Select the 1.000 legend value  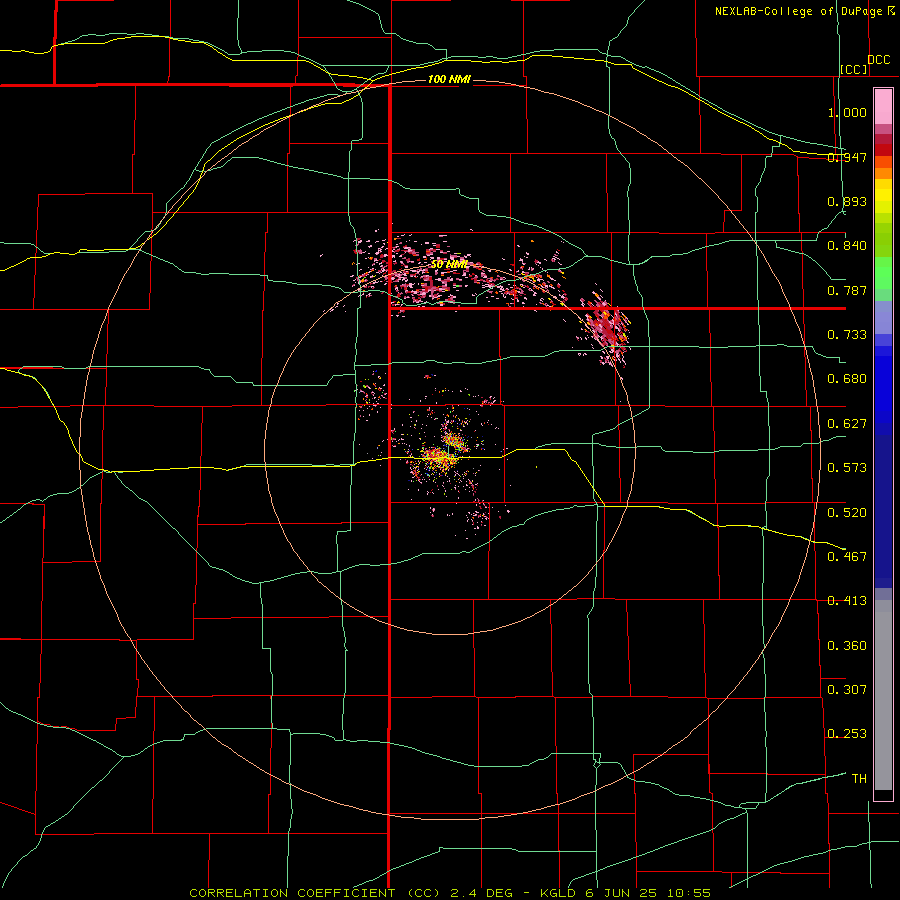847,112
